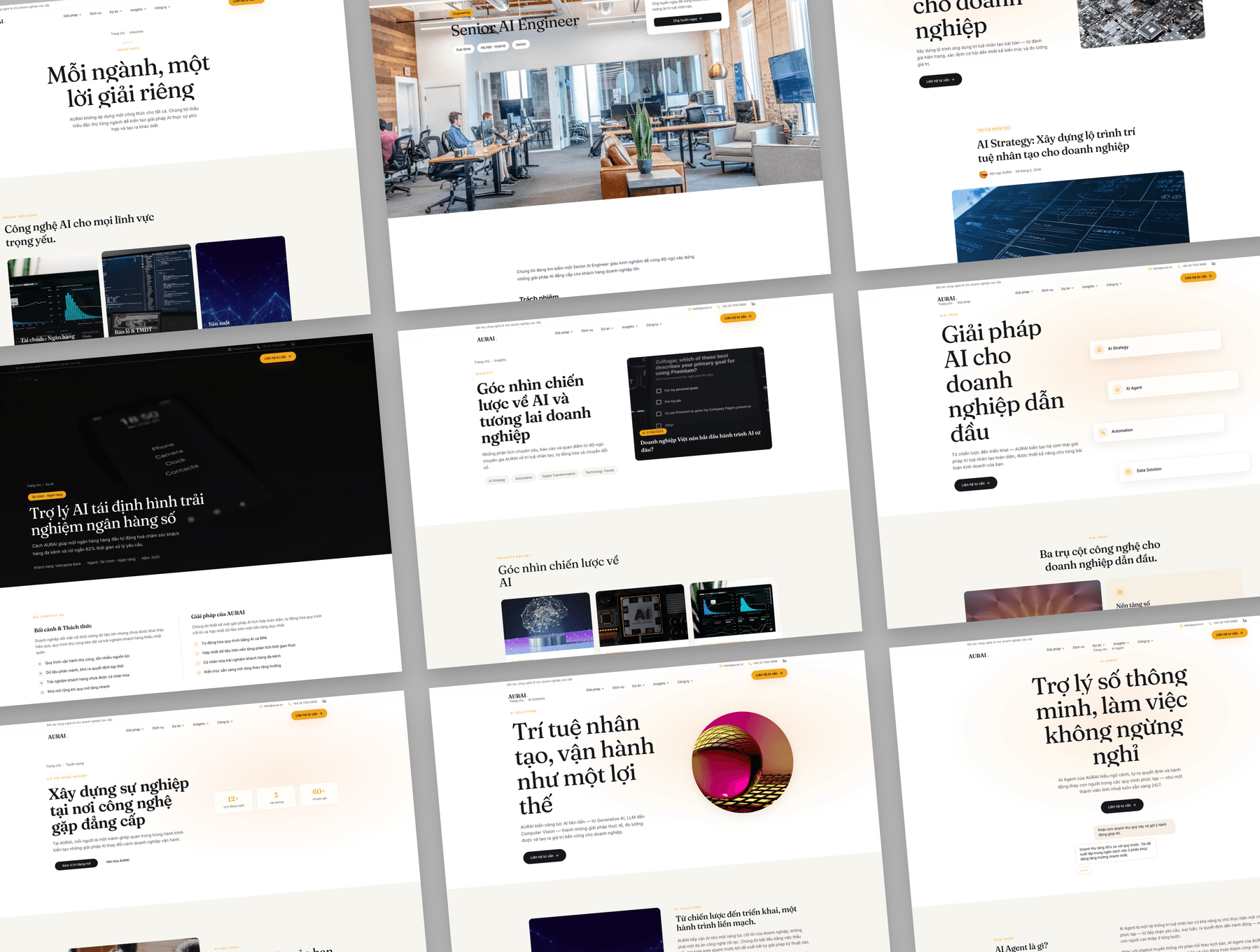
Task: Click the 'Xem vị trí đang mở' button
Action: (76, 864)
